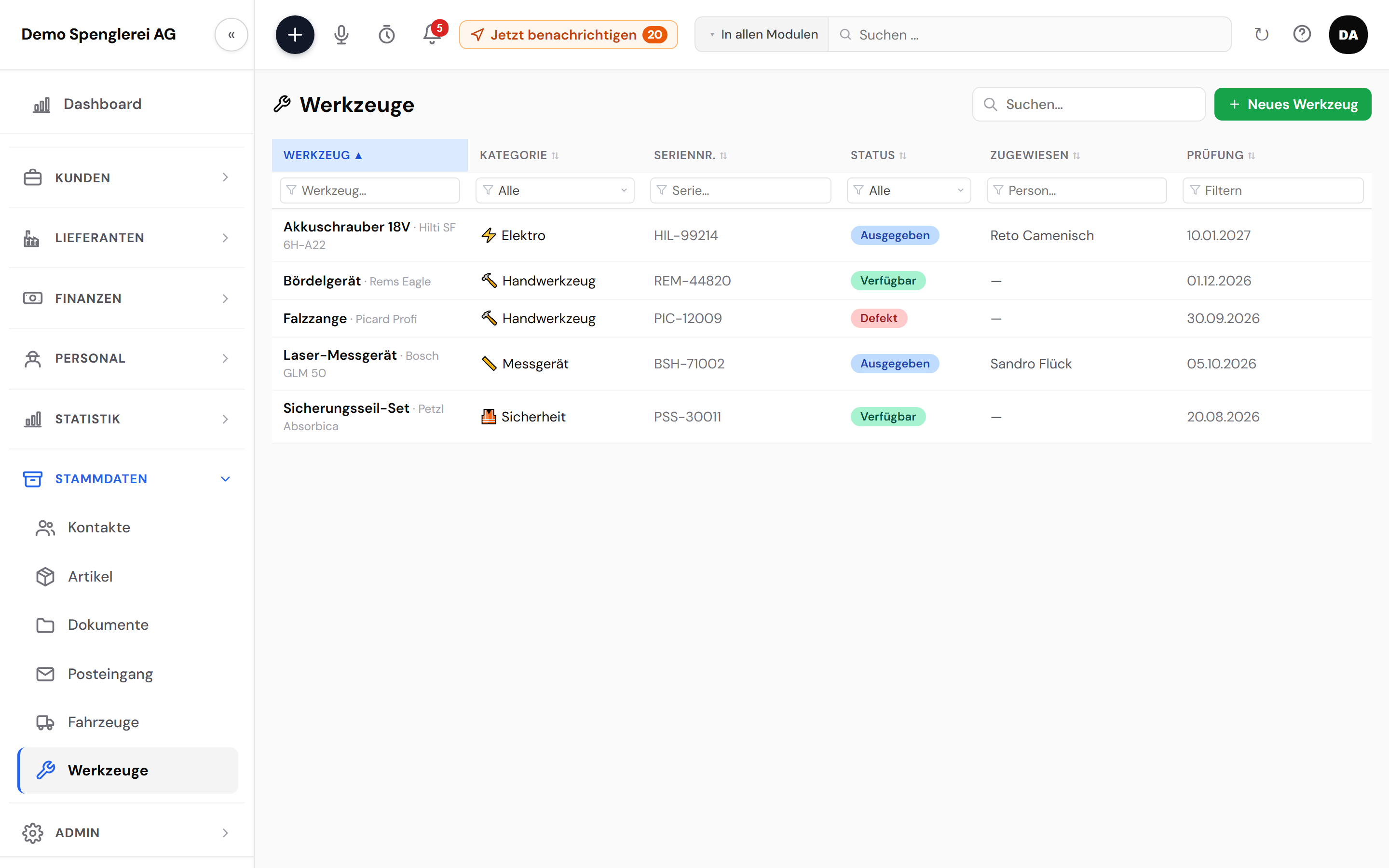Click Sandro Flück in the Zugewiesen column
This screenshot has width=1389, height=868.
pyautogui.click(x=1030, y=364)
